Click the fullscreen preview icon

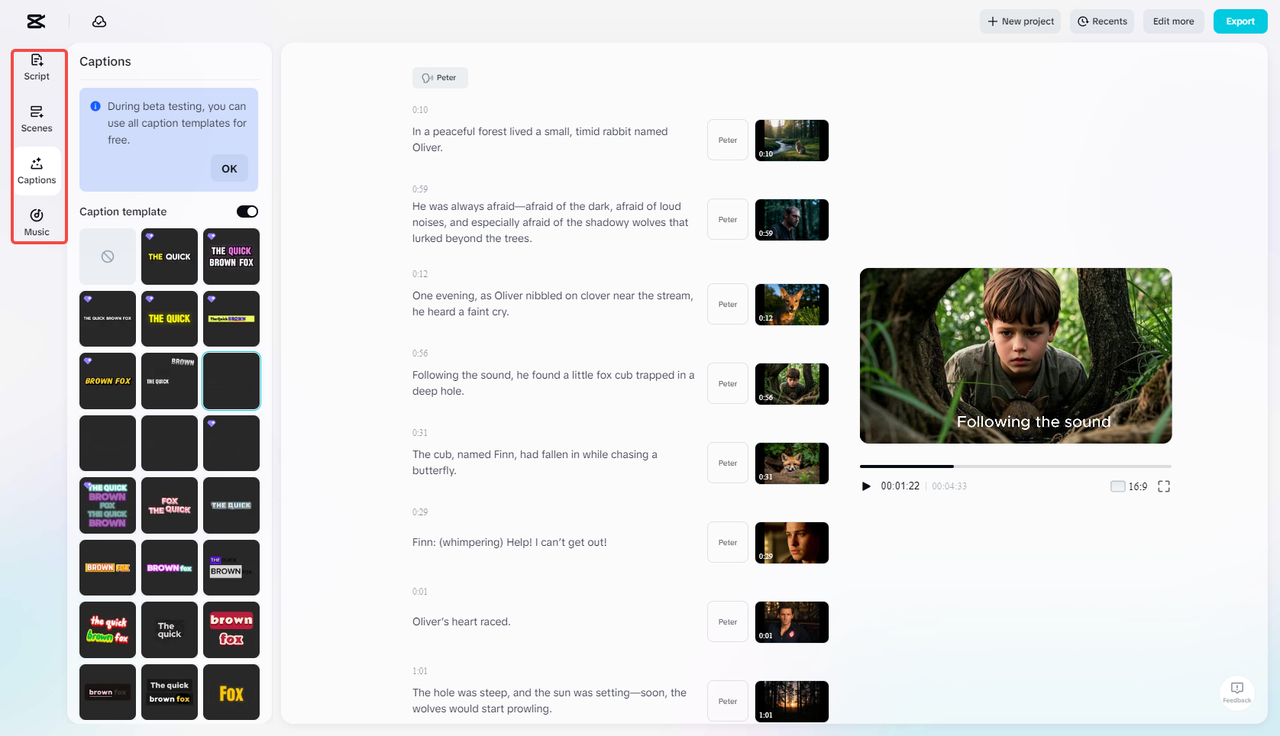[x=1164, y=486]
